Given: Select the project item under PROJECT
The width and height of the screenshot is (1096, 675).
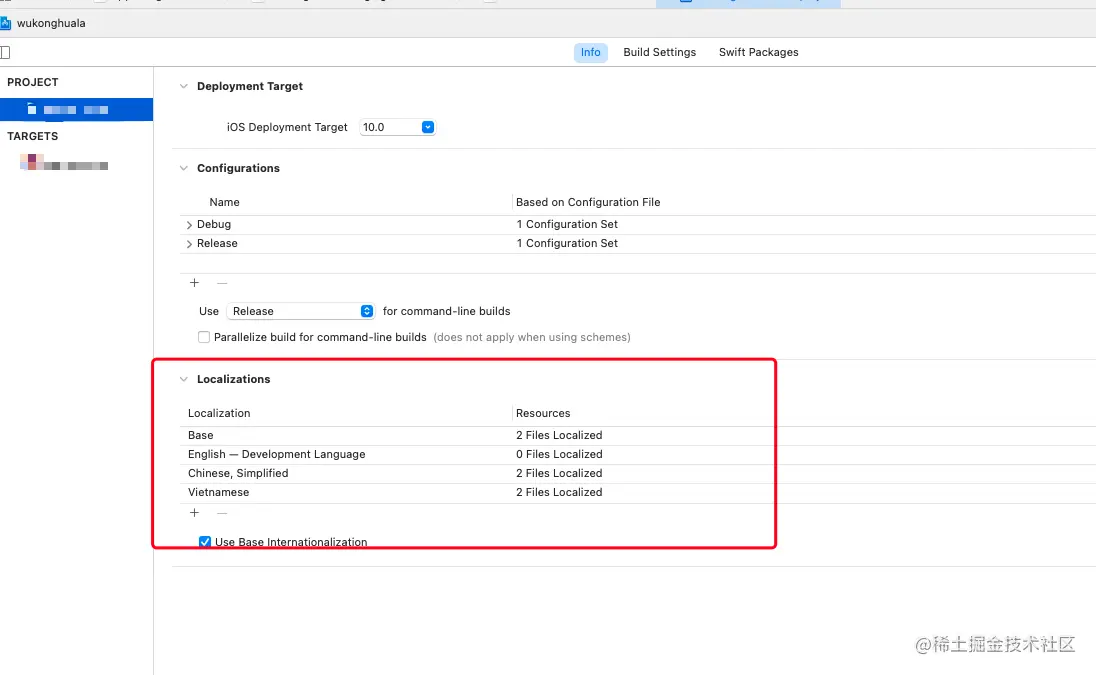Looking at the screenshot, I should coord(76,110).
